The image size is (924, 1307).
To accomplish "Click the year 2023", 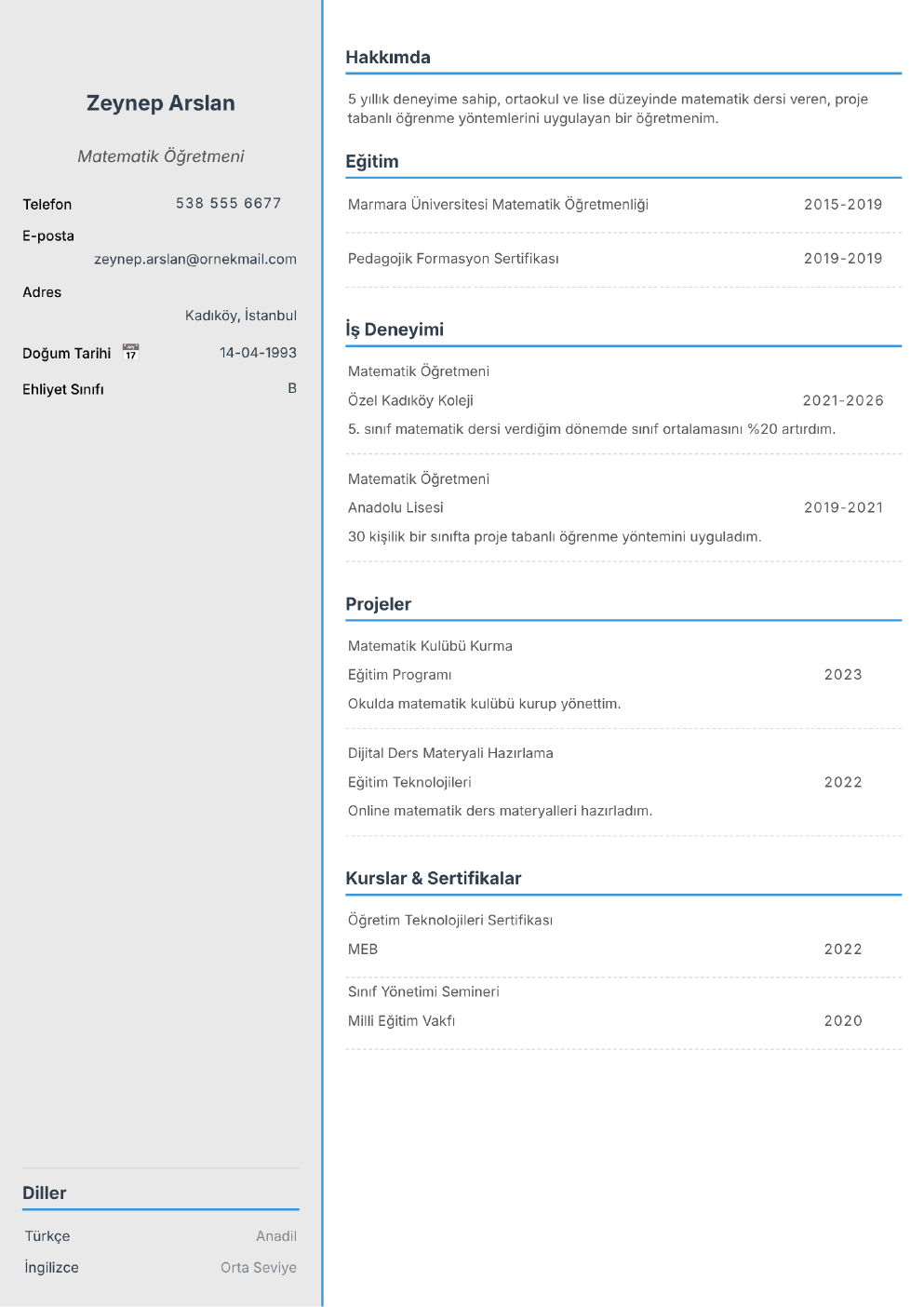I will (843, 675).
